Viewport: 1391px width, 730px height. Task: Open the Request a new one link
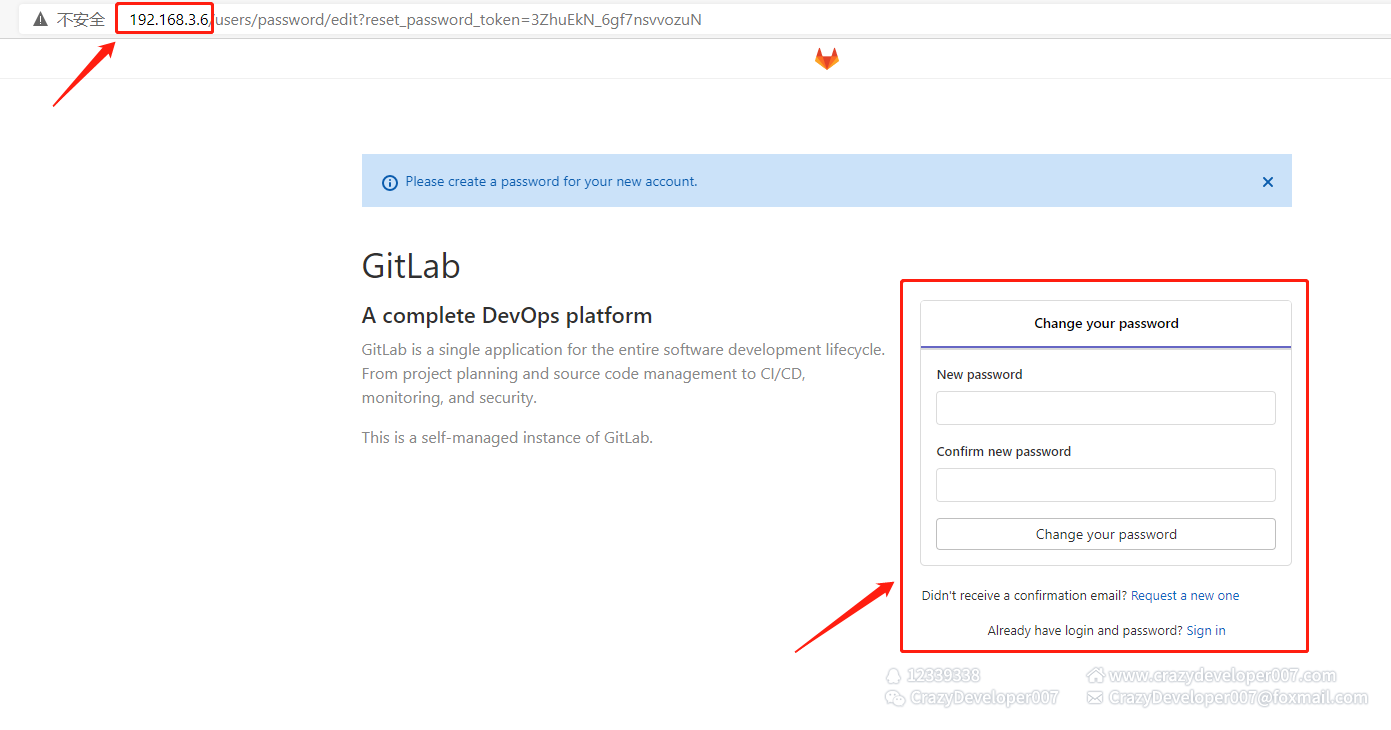[x=1185, y=596]
